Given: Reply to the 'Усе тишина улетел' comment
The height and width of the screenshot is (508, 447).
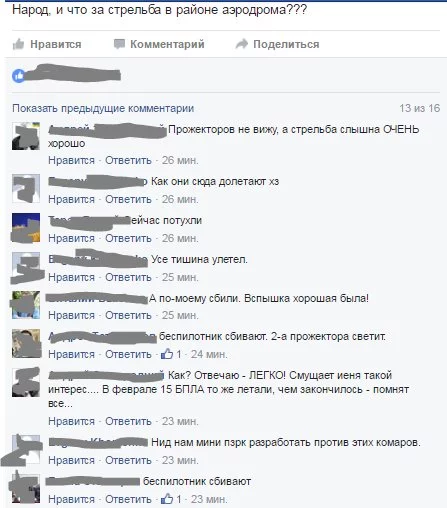Looking at the screenshot, I should click(x=128, y=277).
